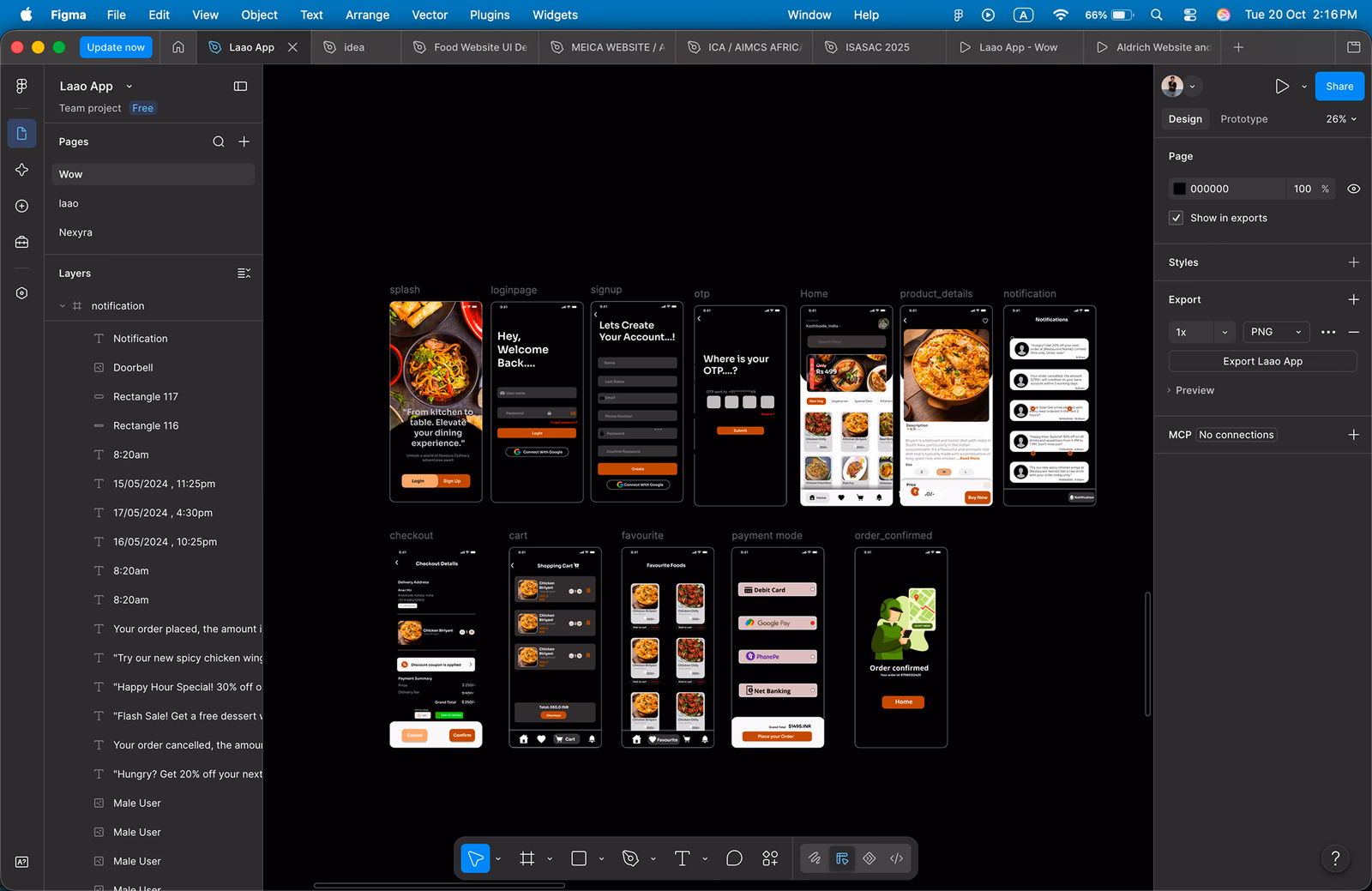Open the Plugins menu
The image size is (1372, 891).
pos(490,15)
